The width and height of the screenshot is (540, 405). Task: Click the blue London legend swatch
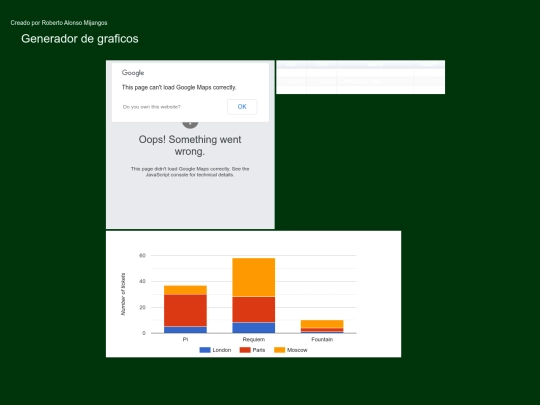click(205, 350)
